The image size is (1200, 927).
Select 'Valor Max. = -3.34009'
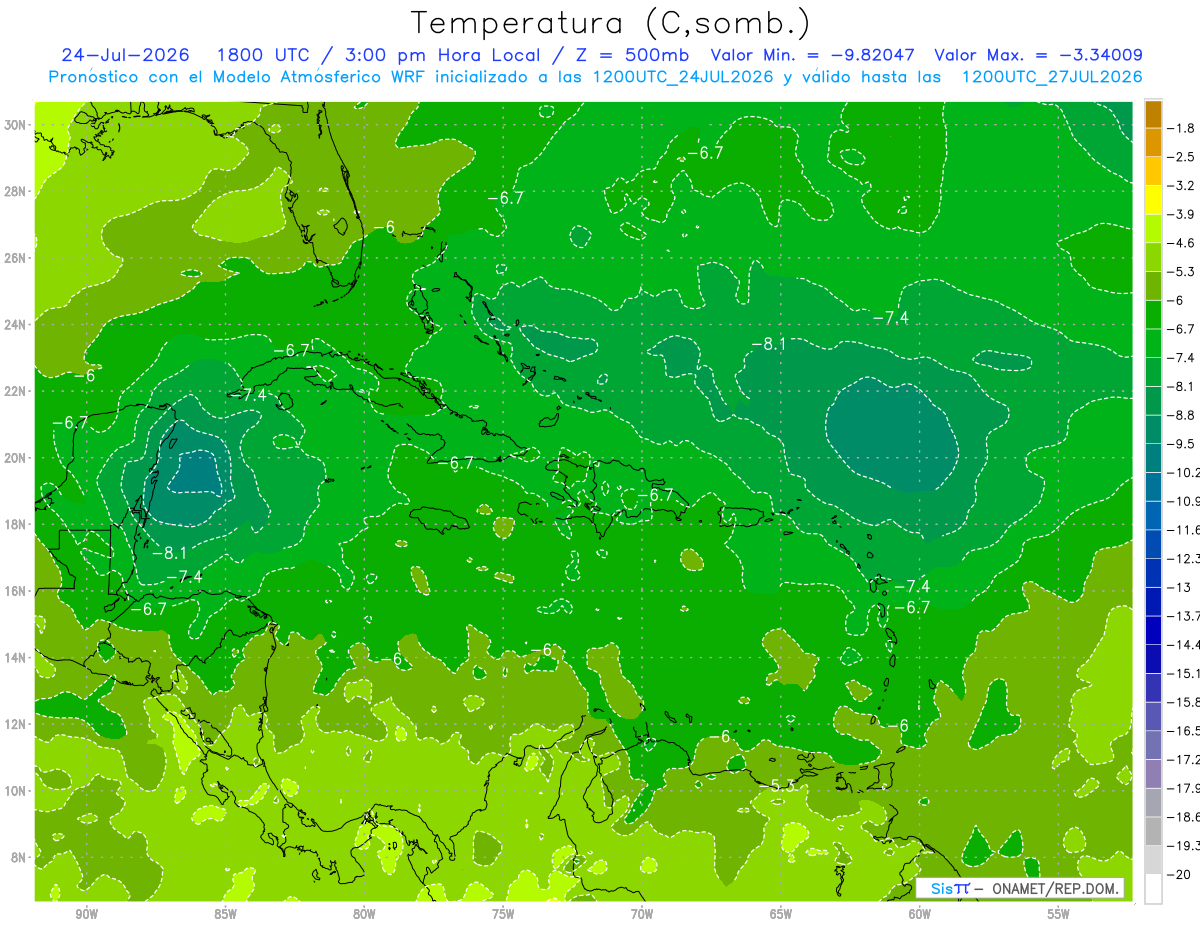pos(1038,55)
